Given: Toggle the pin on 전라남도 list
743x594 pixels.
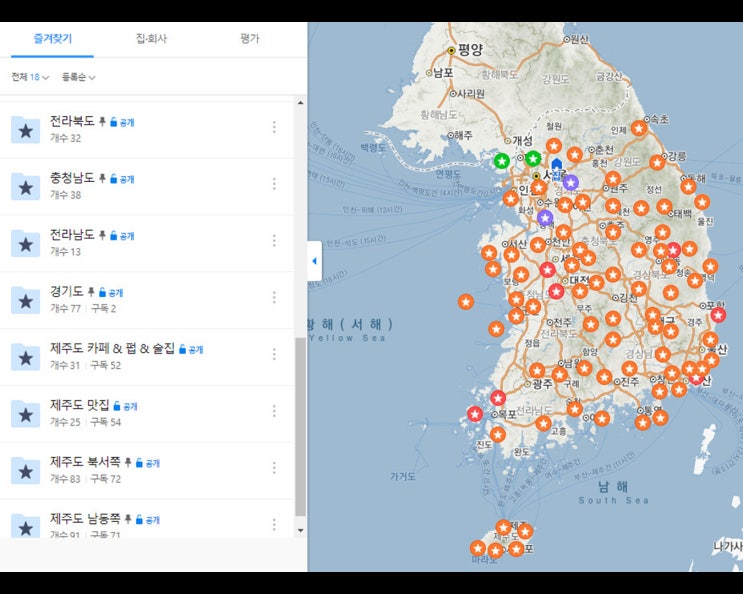Looking at the screenshot, I should (x=102, y=235).
